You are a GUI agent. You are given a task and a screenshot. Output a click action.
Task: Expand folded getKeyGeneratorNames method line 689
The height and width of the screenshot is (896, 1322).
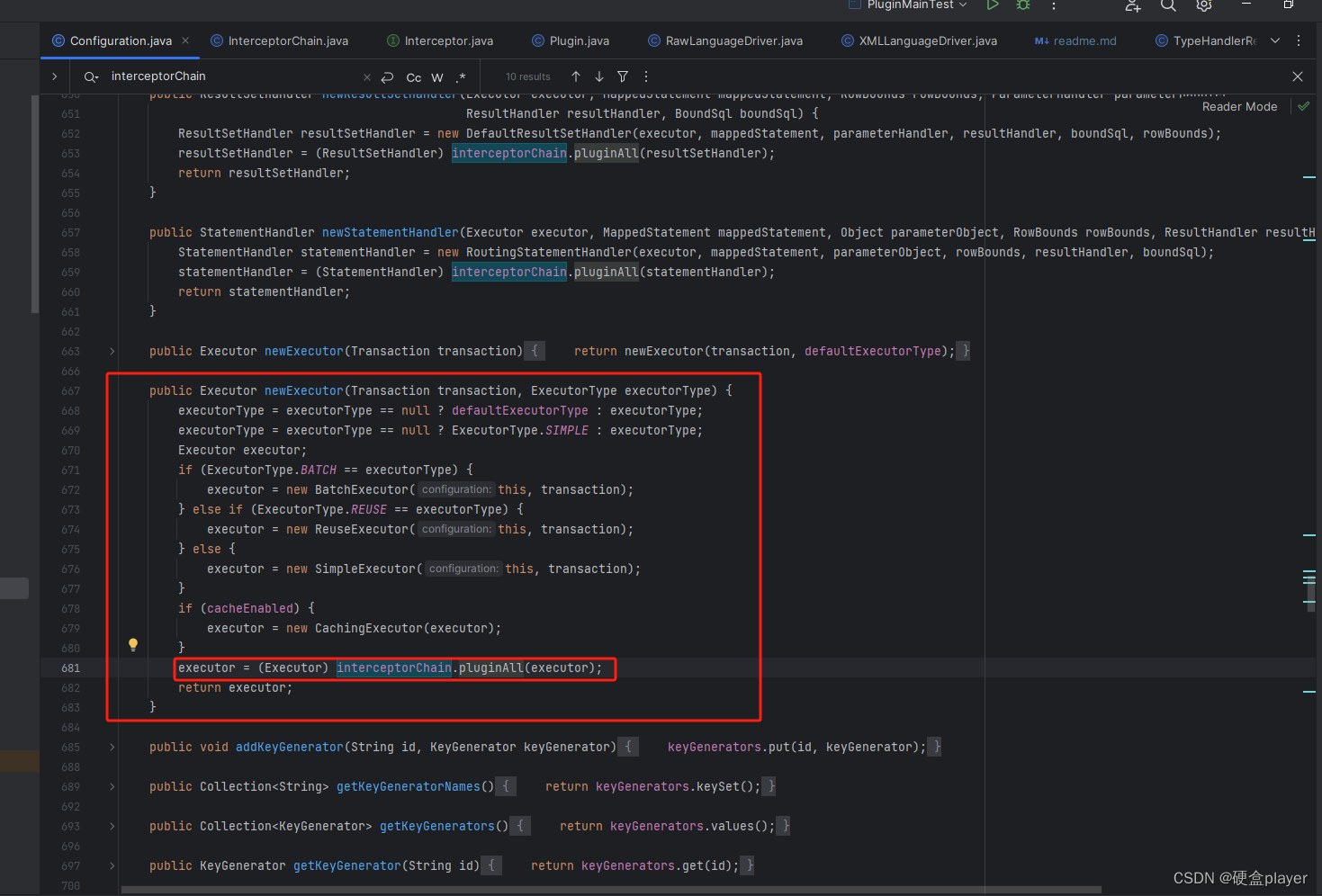112,786
